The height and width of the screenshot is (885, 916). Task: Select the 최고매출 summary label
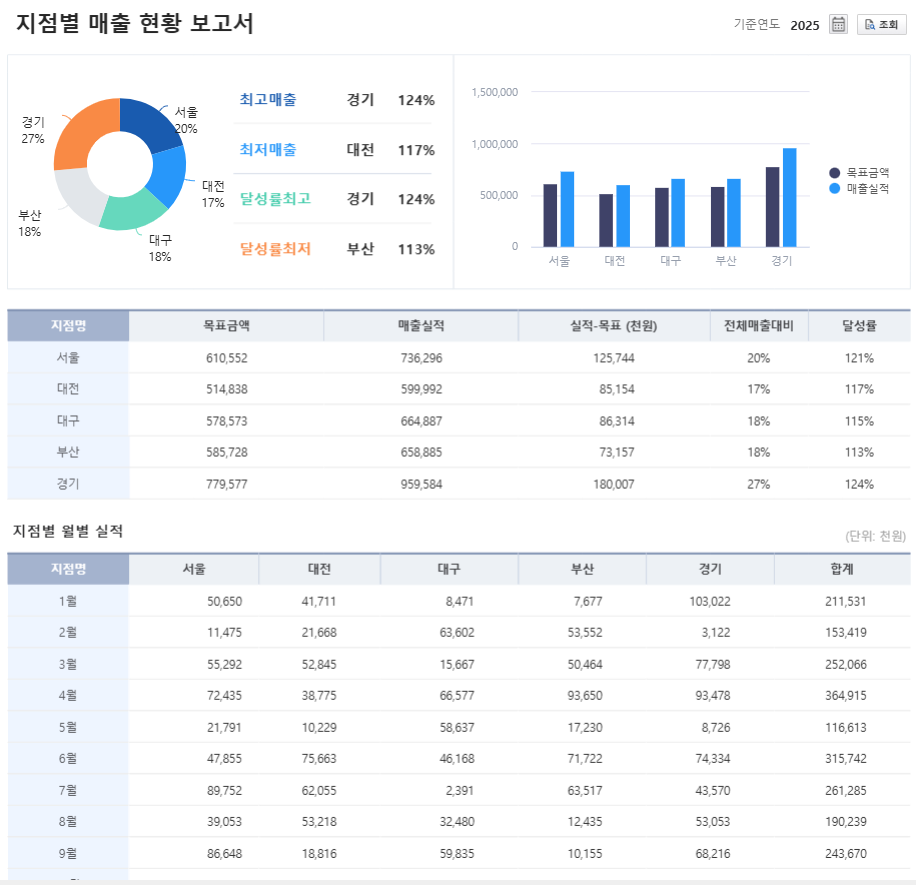(268, 100)
